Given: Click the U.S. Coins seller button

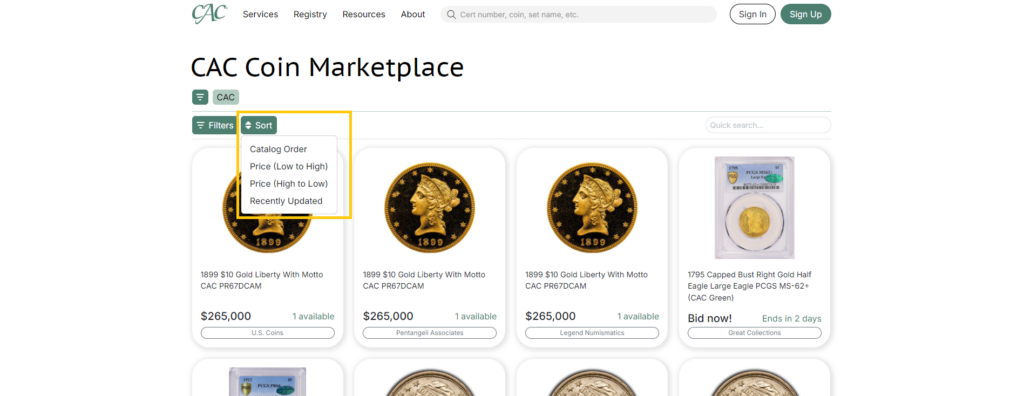Looking at the screenshot, I should coord(268,333).
